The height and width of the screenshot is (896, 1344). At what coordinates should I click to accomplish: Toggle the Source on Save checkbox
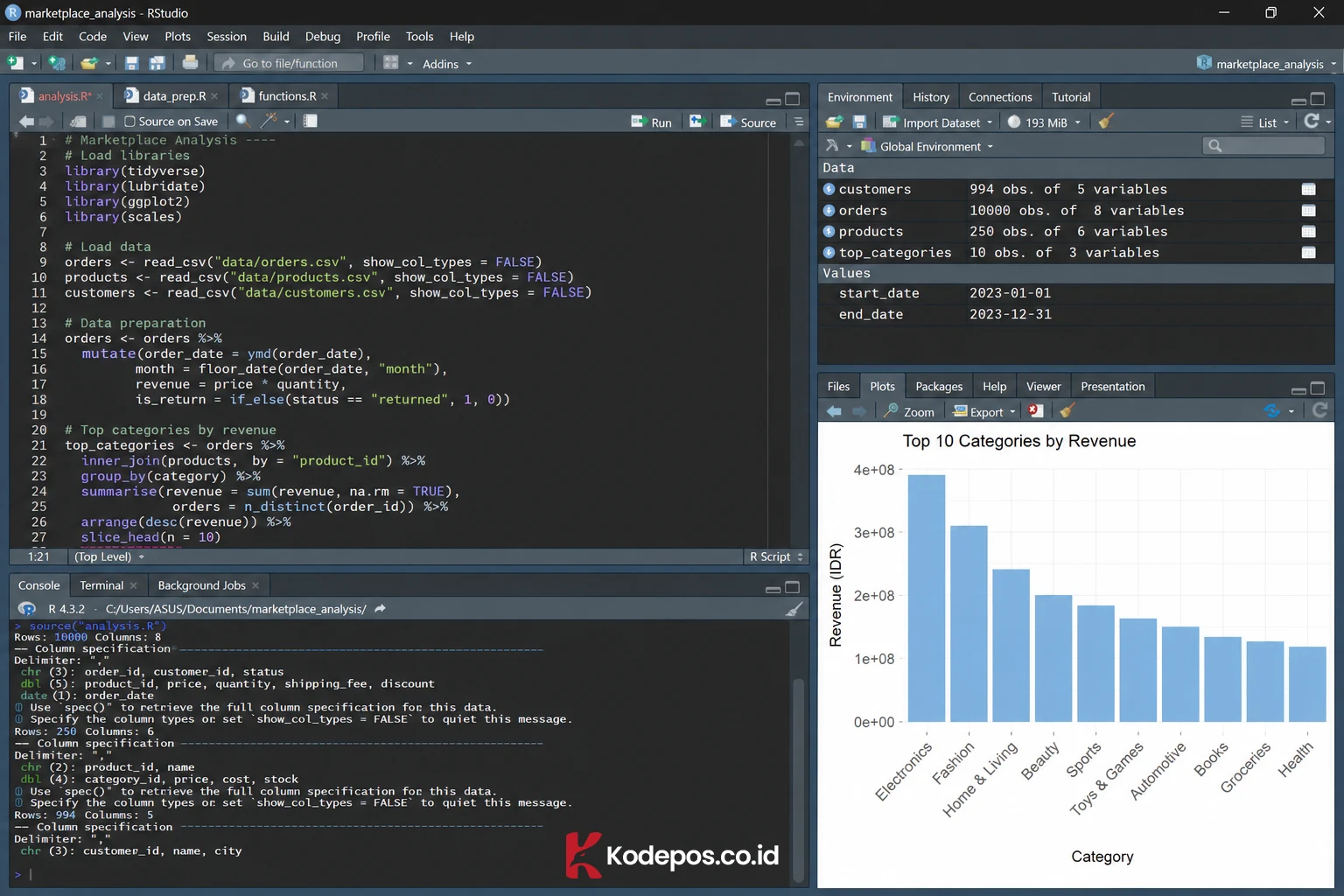coord(129,122)
